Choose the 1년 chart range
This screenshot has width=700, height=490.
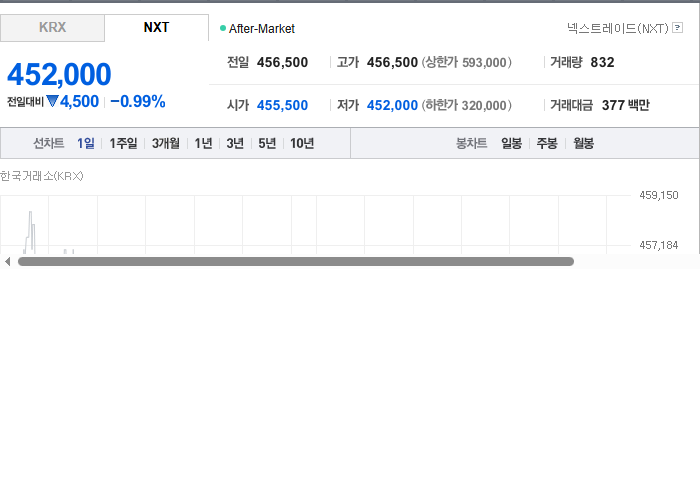pos(203,143)
